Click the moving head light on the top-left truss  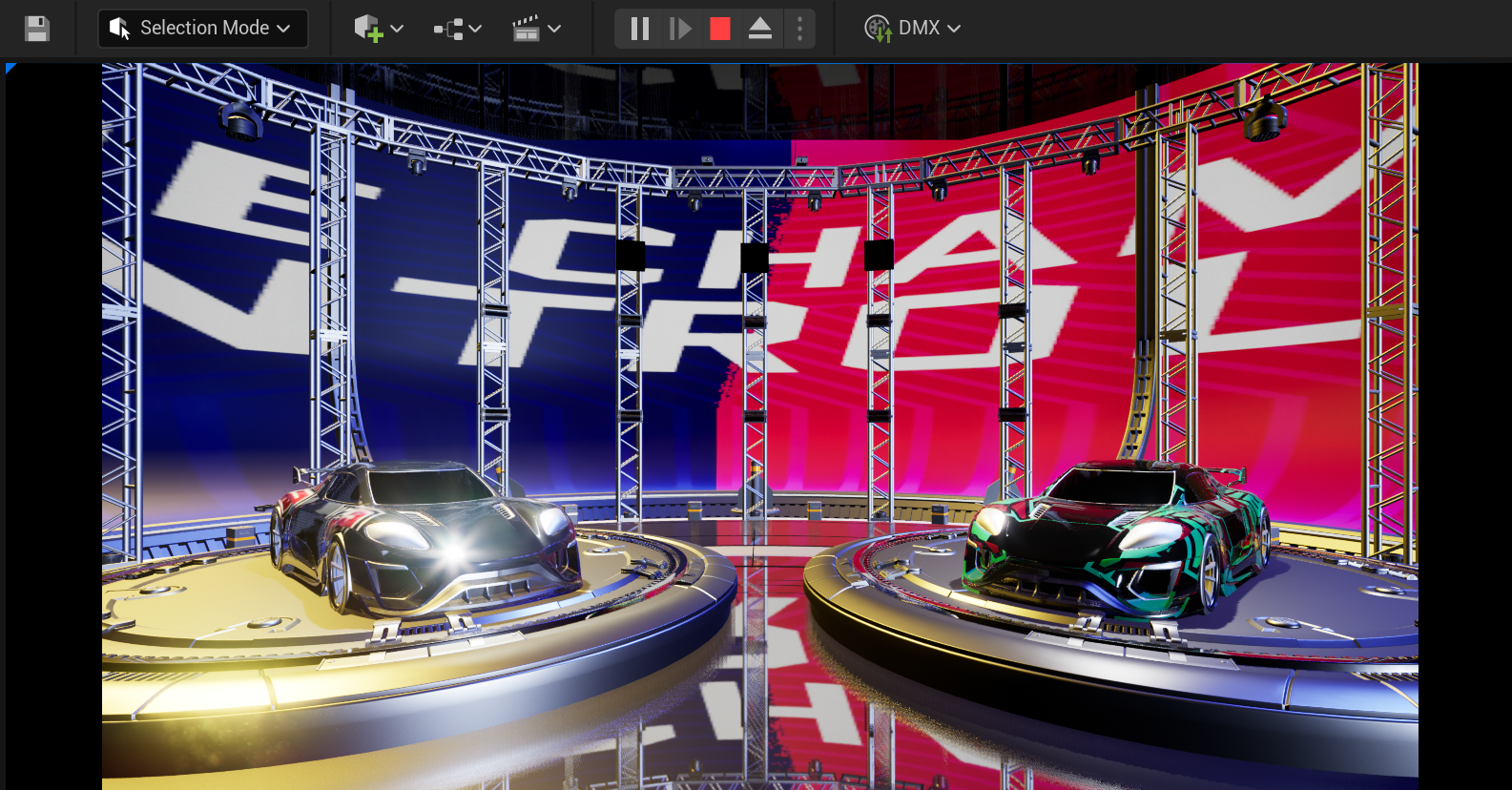tap(239, 121)
